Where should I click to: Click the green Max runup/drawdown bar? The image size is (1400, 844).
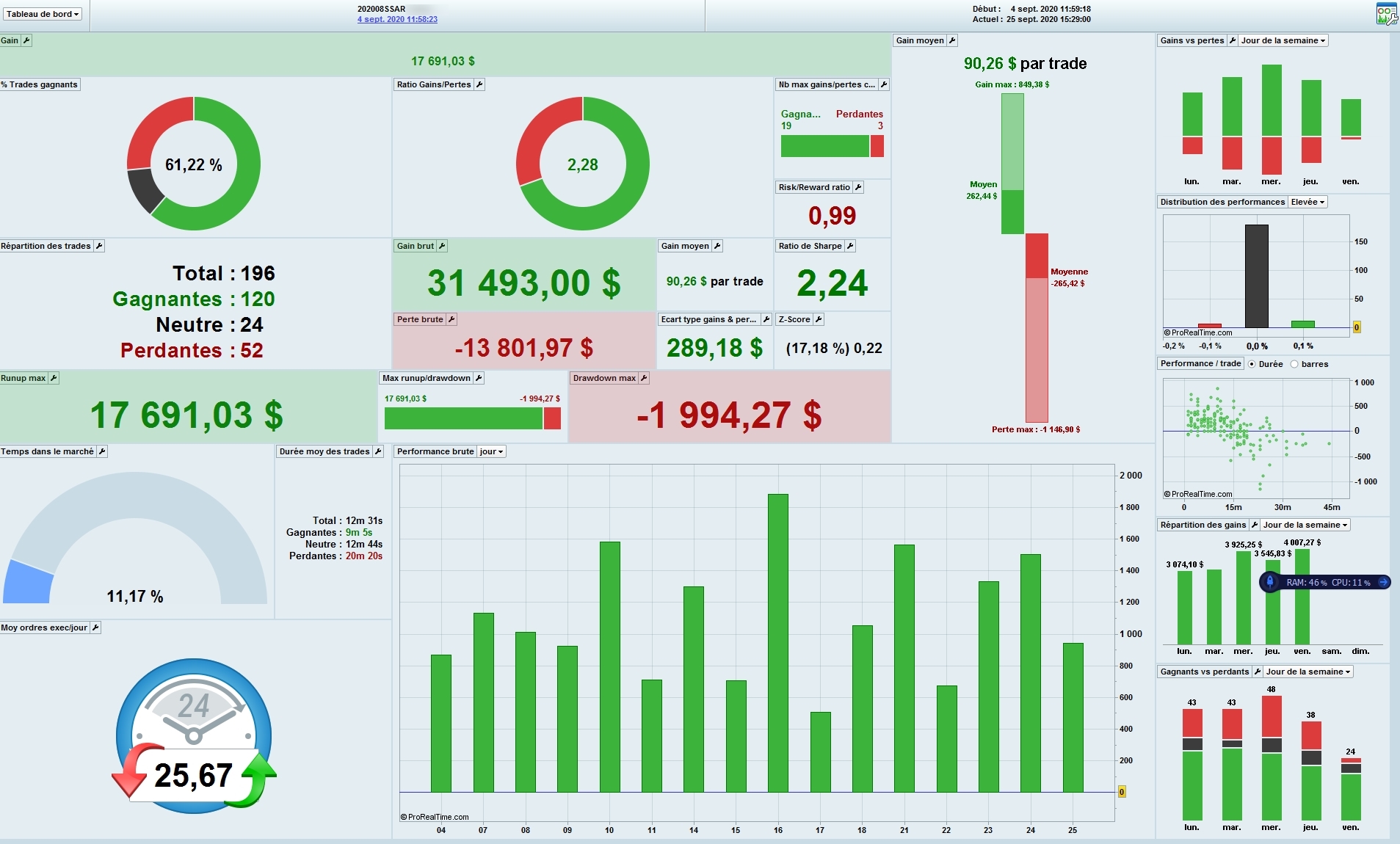tap(464, 418)
